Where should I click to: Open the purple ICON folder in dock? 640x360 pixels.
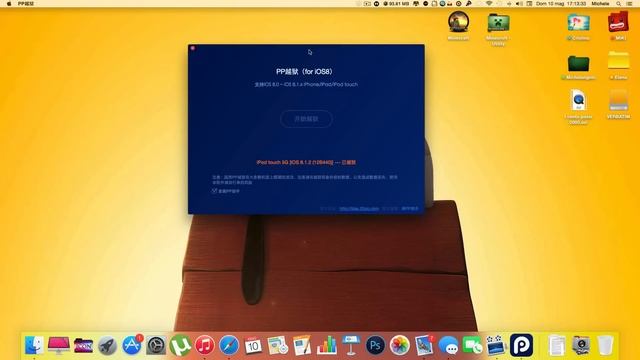pyautogui.click(x=83, y=346)
